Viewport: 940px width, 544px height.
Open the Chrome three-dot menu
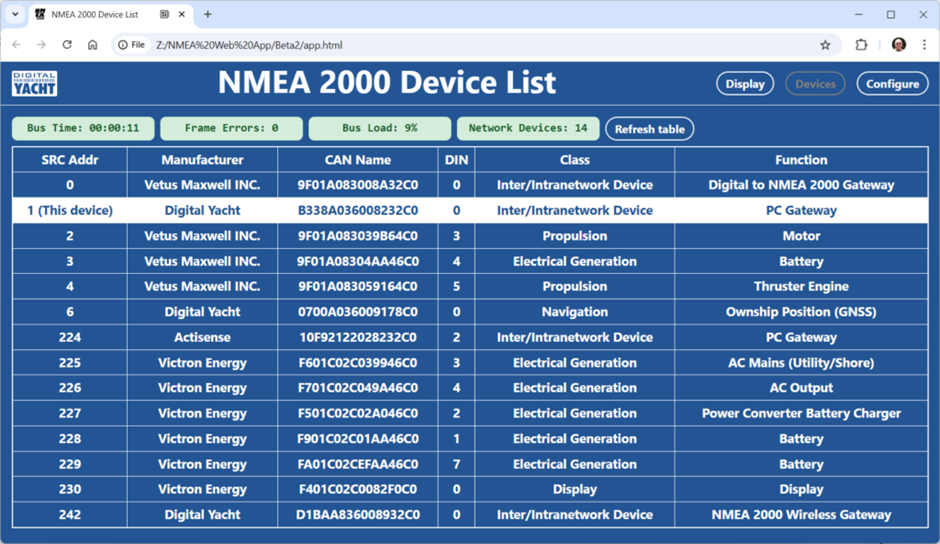coord(924,45)
